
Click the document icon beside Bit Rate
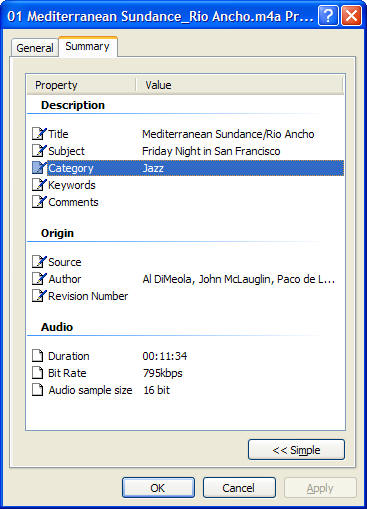tap(38, 373)
